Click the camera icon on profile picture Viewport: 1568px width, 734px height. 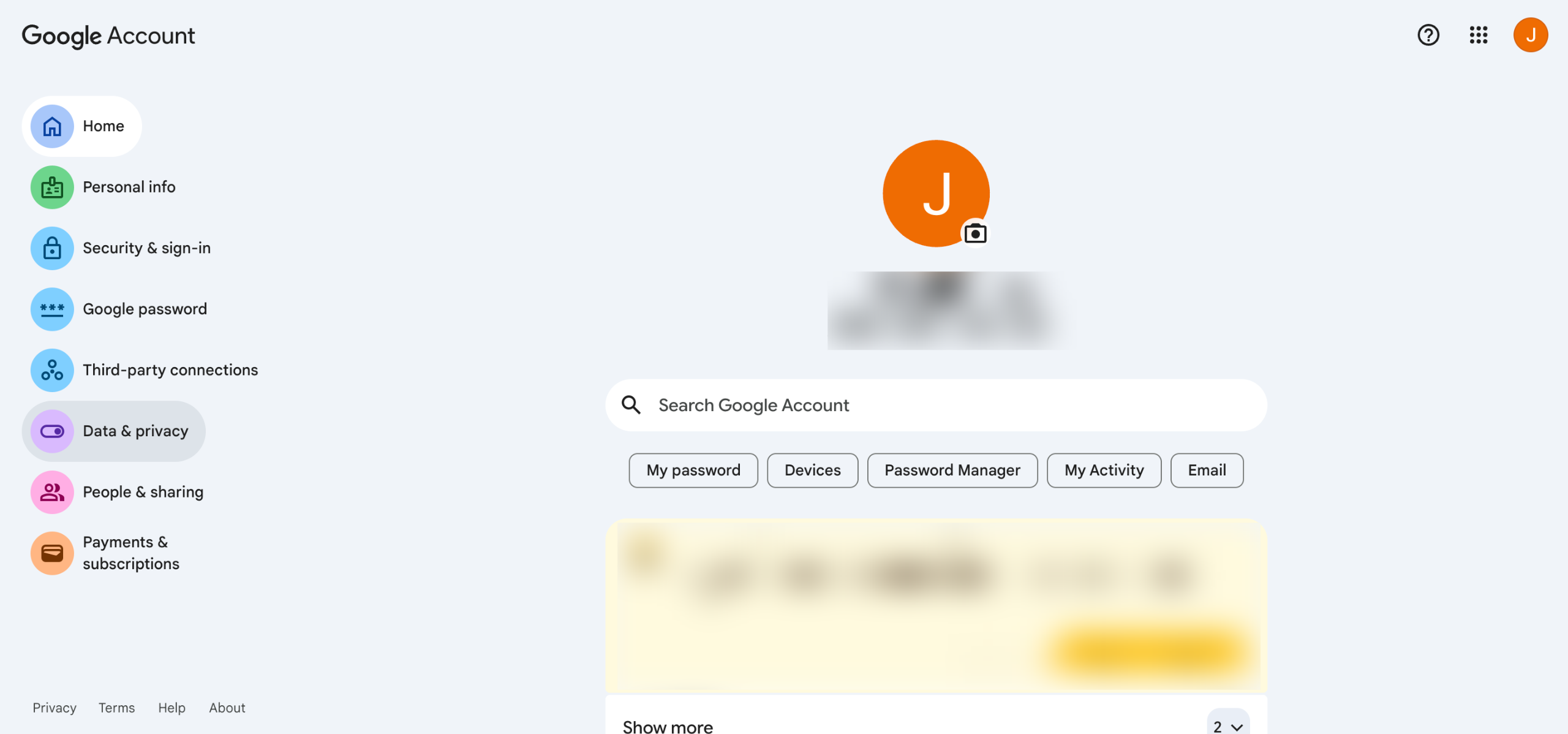coord(975,233)
